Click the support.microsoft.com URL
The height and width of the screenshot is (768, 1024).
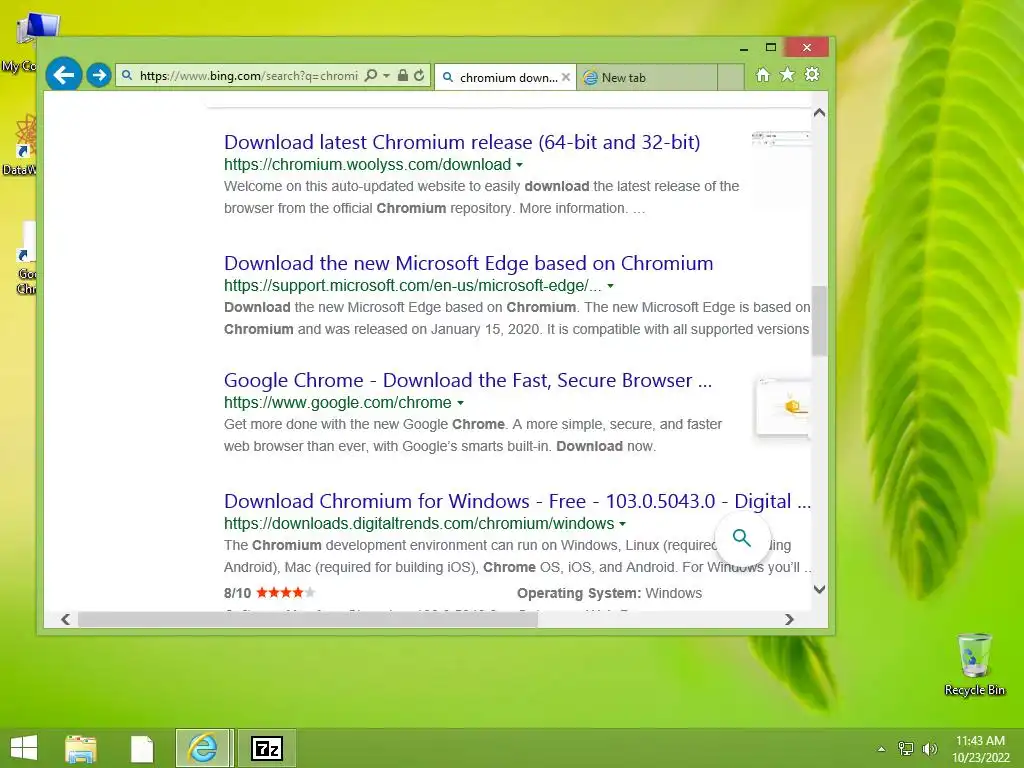pos(413,285)
